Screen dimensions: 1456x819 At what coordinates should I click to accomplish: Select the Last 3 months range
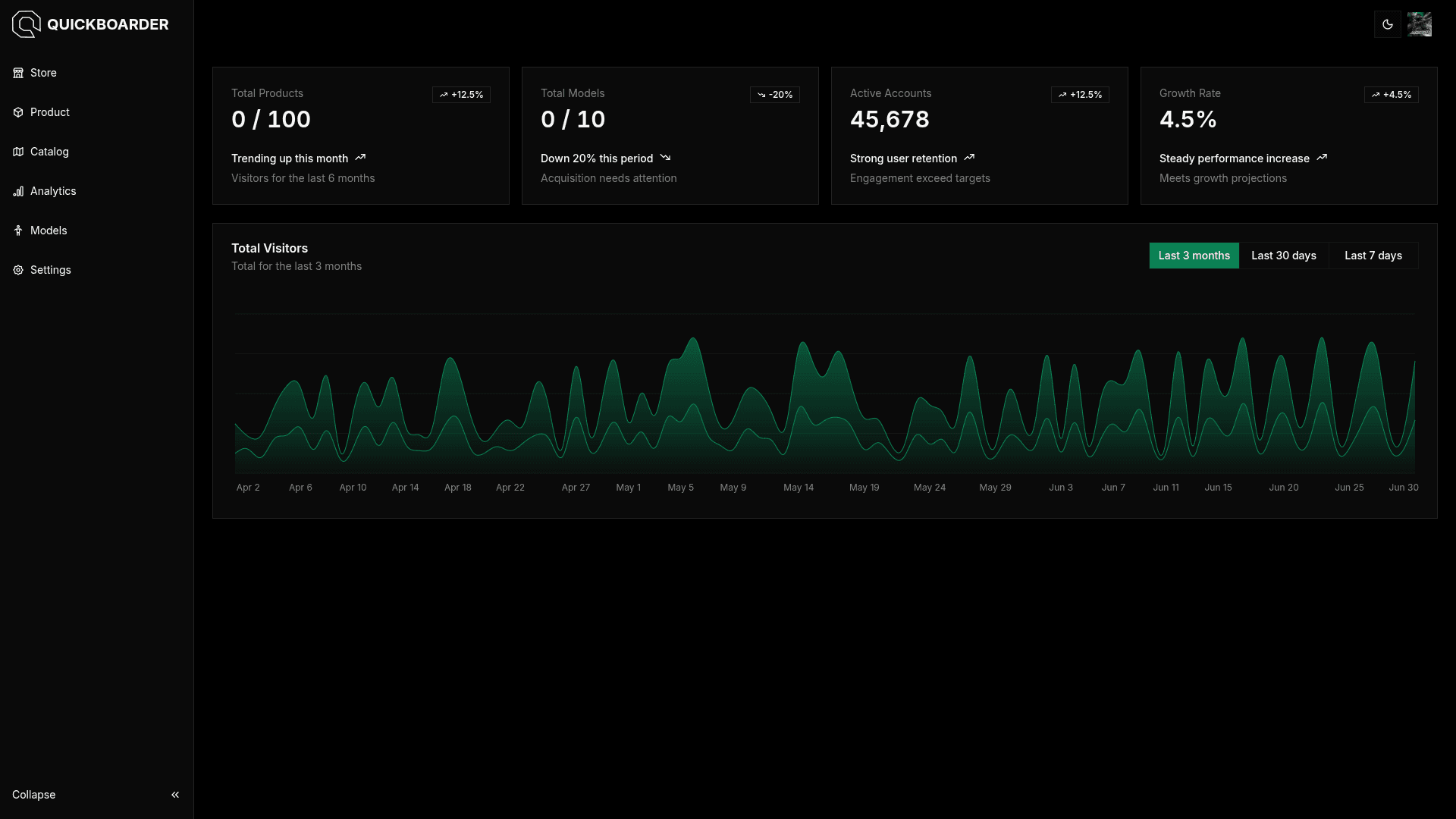click(1194, 256)
